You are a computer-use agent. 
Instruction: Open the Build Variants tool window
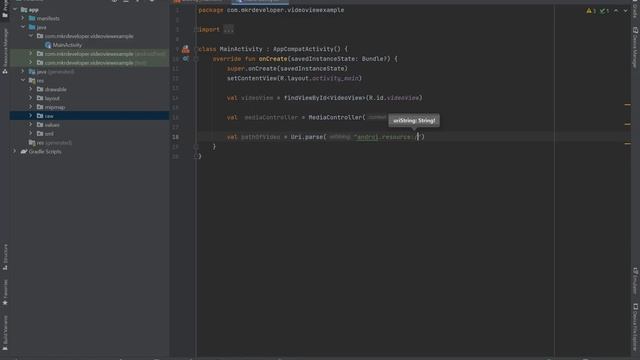(5, 333)
